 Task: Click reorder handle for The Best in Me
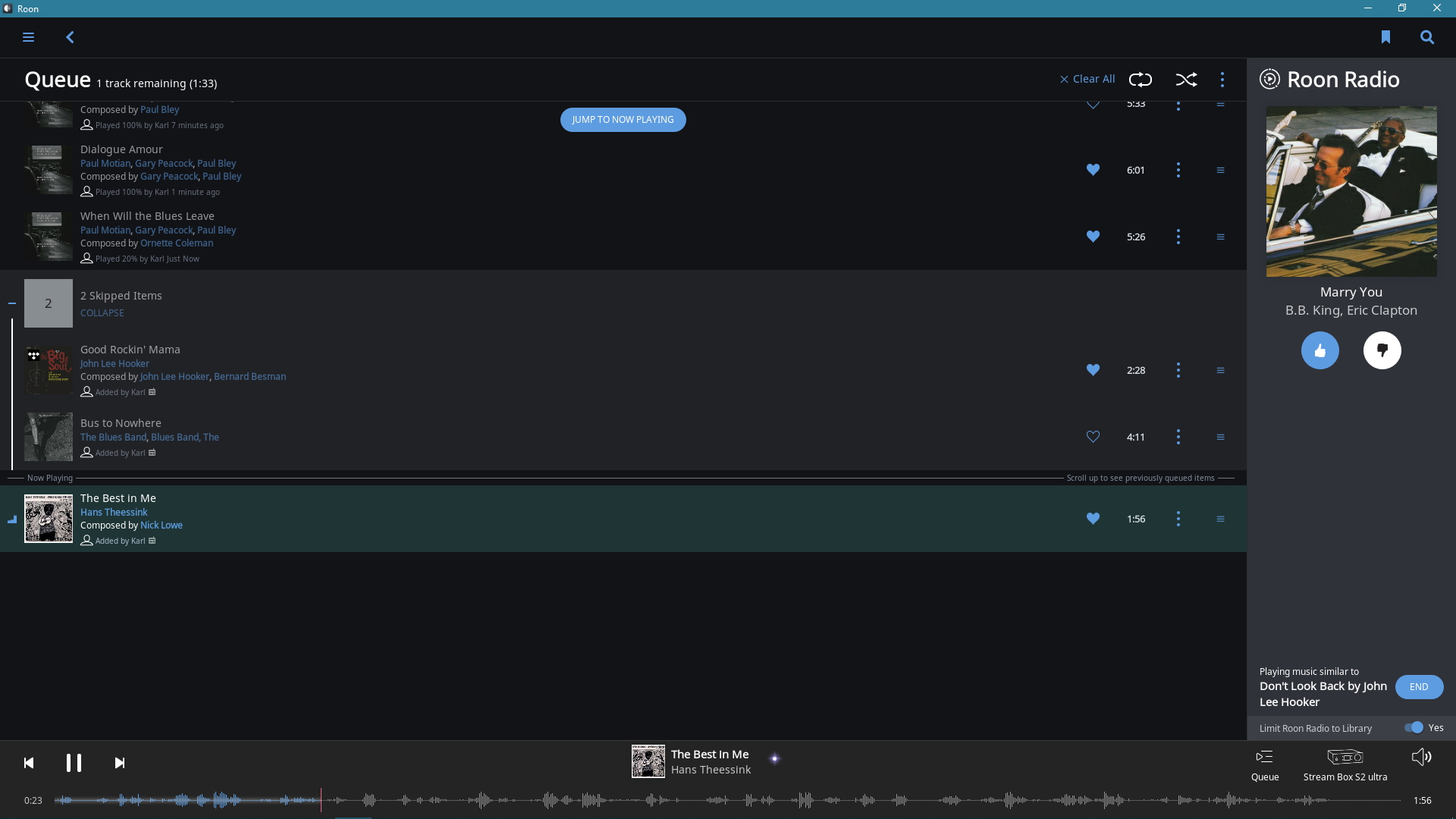[x=1220, y=519]
